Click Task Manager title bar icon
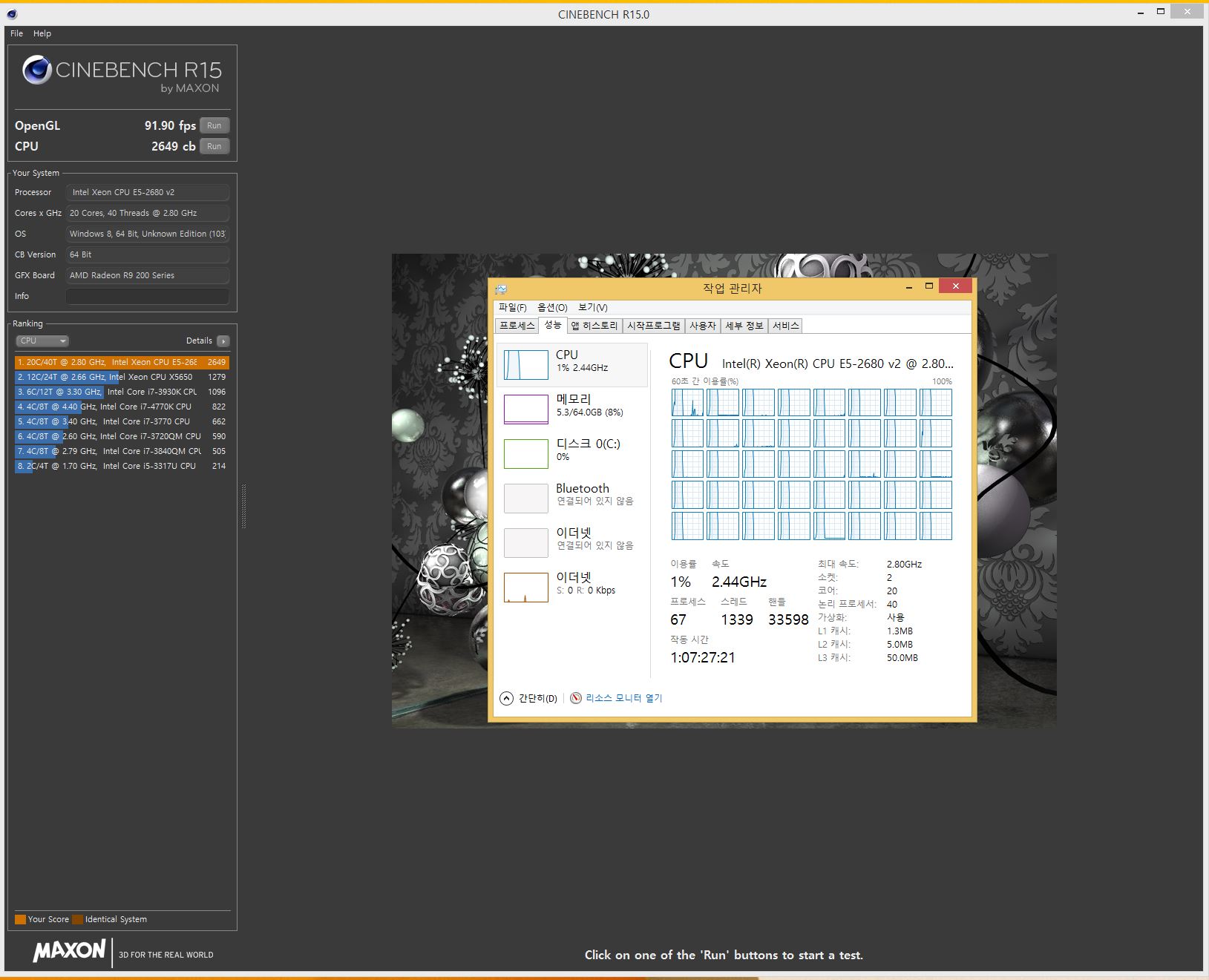This screenshot has width=1209, height=980. (x=502, y=289)
